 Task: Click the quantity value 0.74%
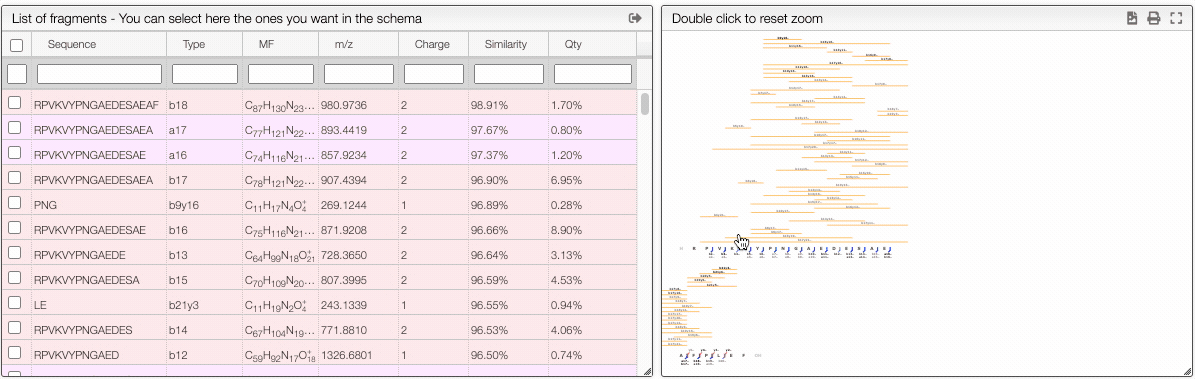pyautogui.click(x=566, y=355)
